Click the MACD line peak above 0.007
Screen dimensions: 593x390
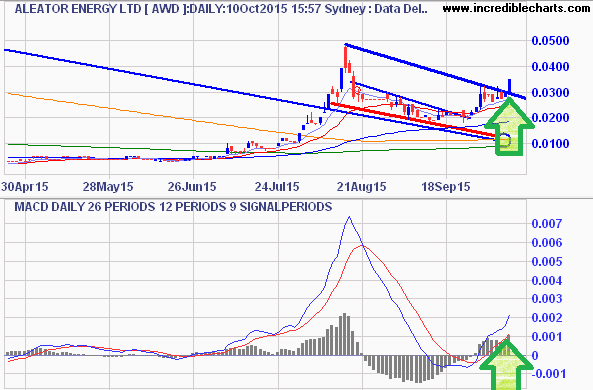click(349, 217)
